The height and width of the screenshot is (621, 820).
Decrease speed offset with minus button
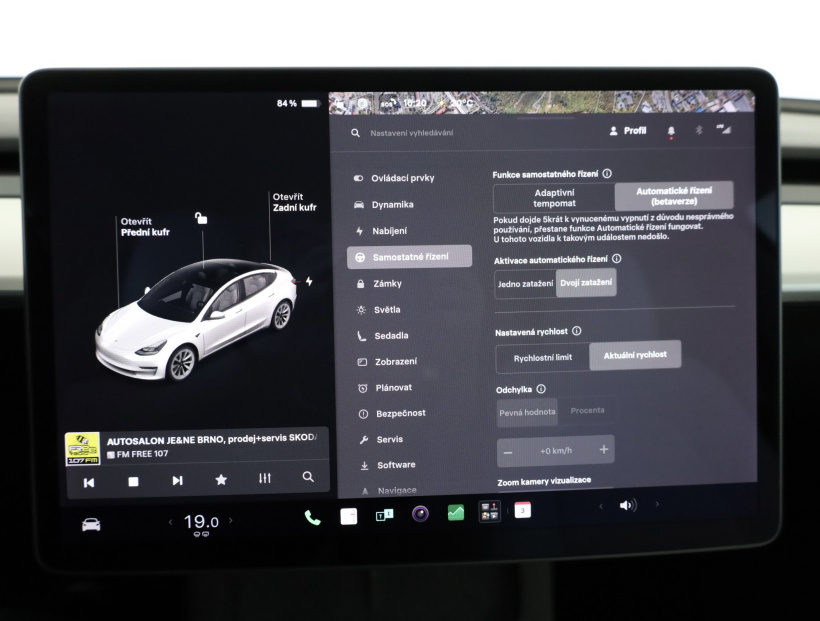click(x=508, y=452)
